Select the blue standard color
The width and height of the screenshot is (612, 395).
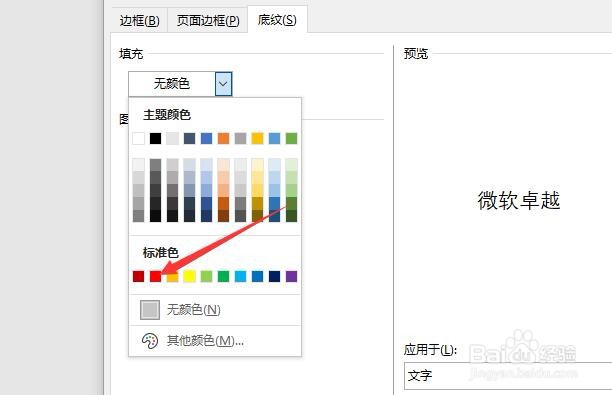click(257, 276)
